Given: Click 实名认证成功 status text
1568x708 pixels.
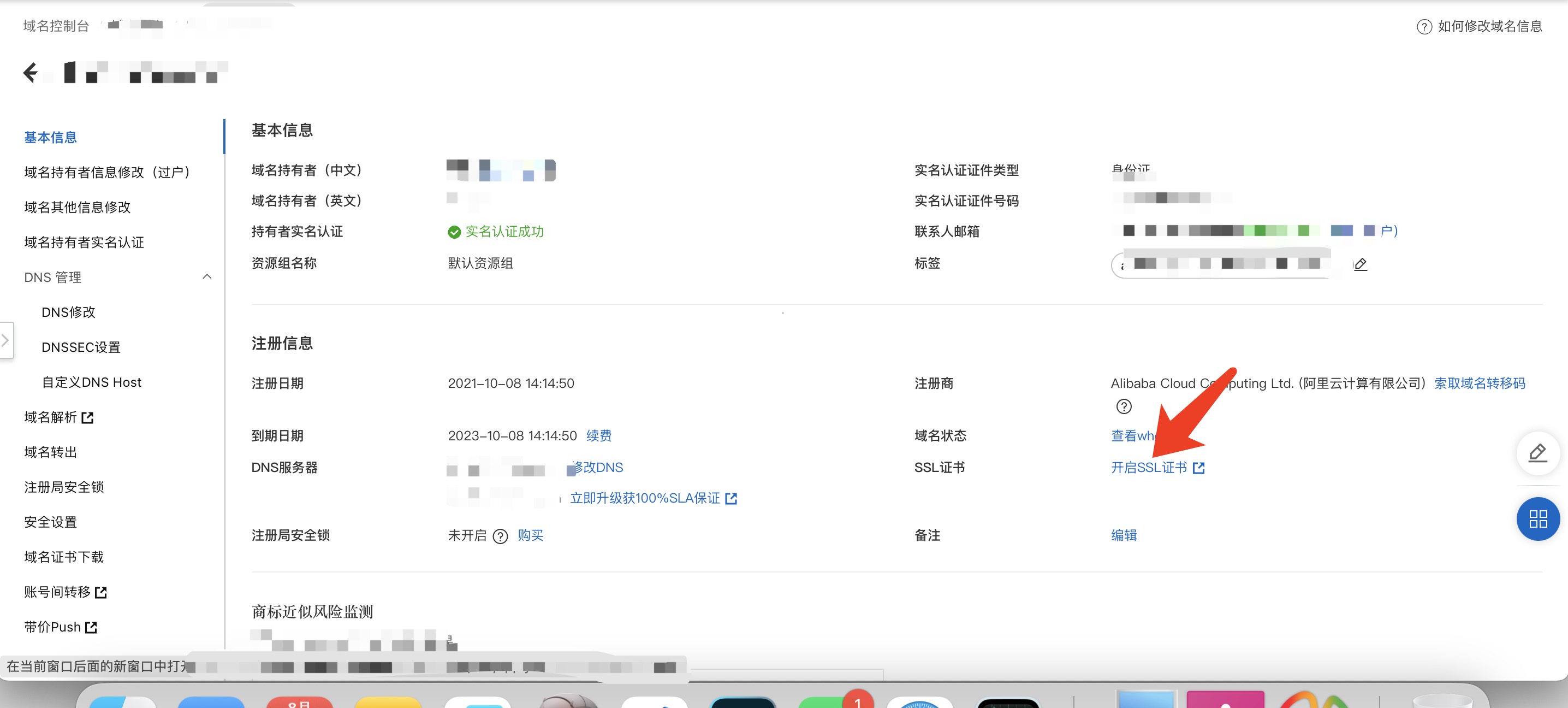Looking at the screenshot, I should click(504, 232).
